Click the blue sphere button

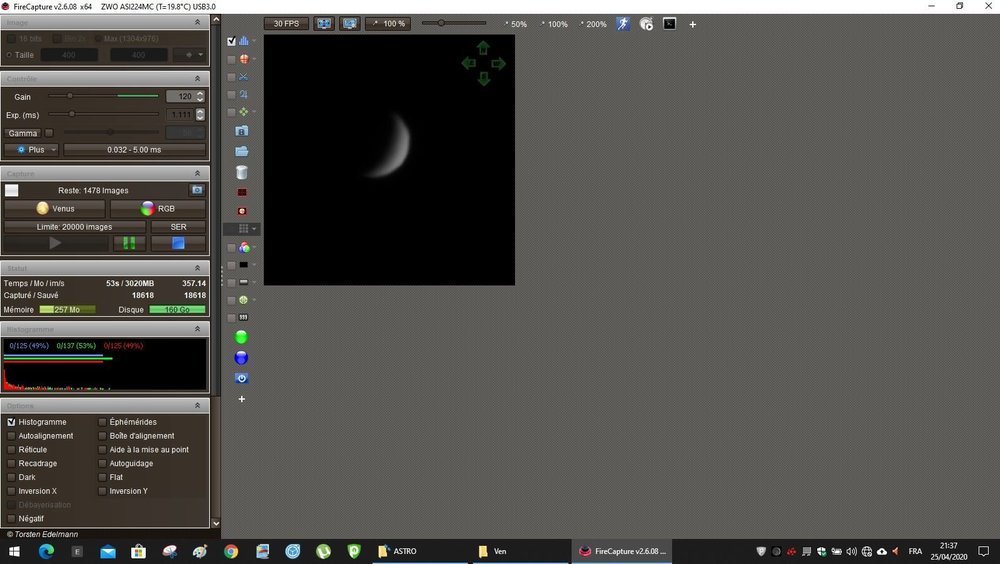[x=241, y=358]
